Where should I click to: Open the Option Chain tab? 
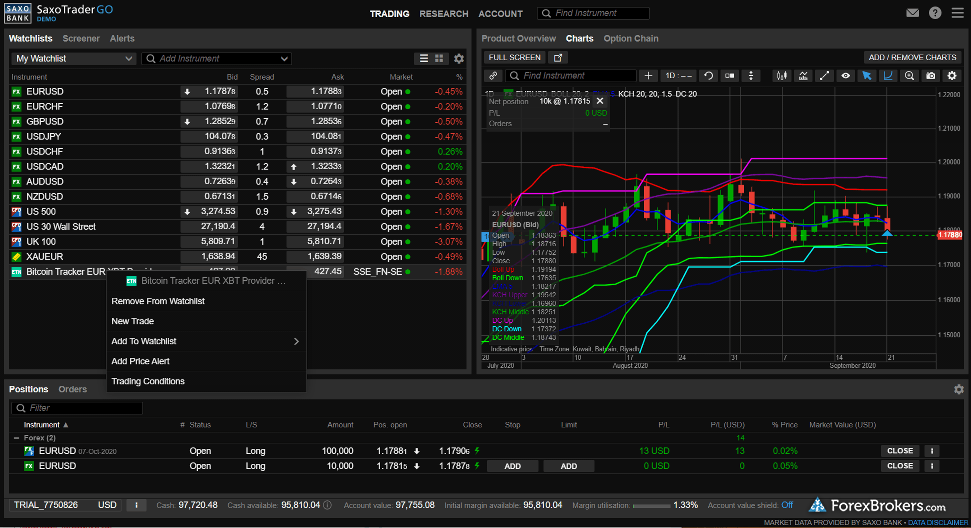(630, 38)
